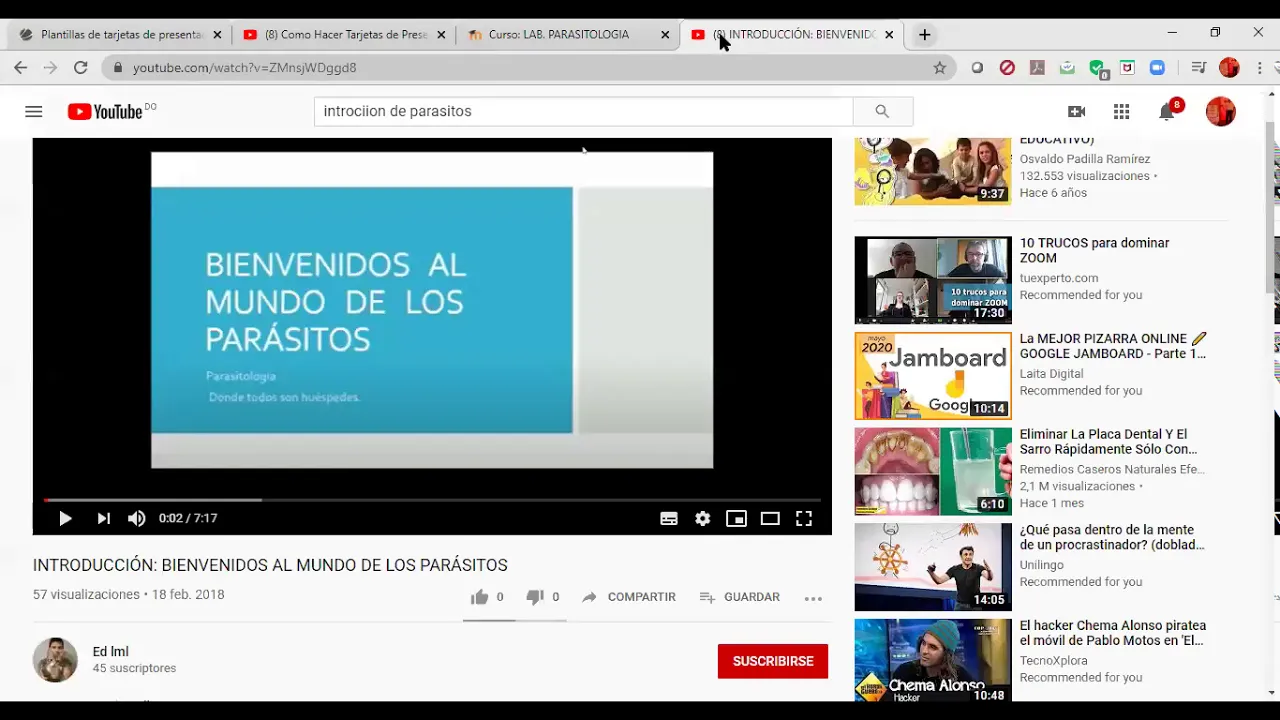Image resolution: width=1280 pixels, height=720 pixels.
Task: Go back with browser back arrow
Action: coord(21,67)
